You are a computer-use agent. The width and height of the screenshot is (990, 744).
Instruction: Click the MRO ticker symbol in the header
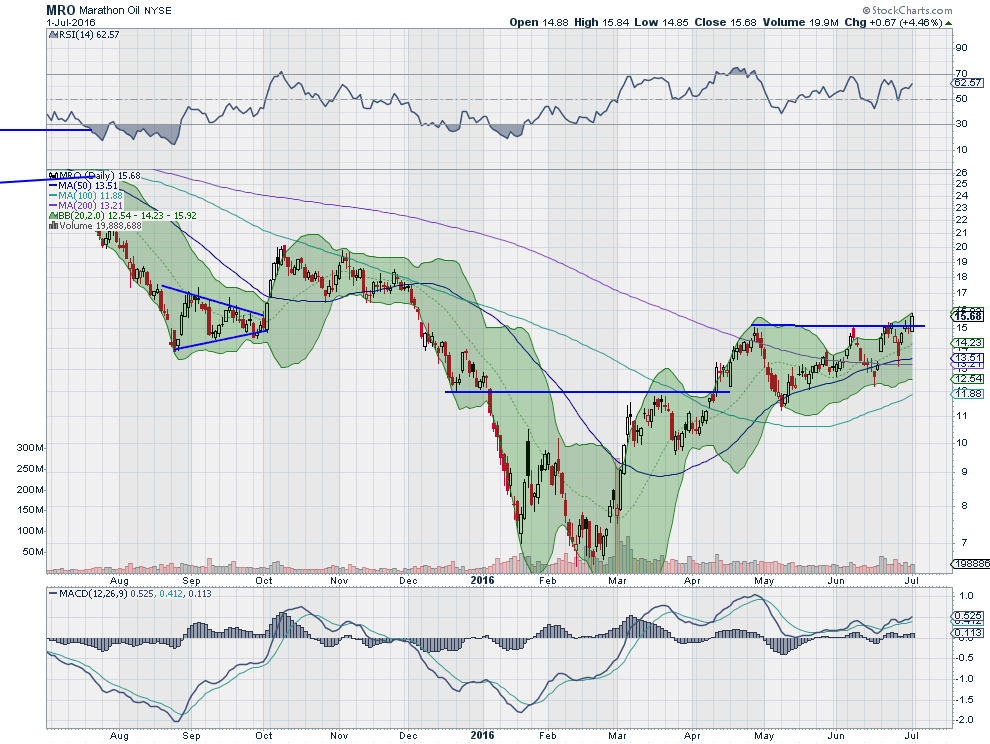click(61, 10)
